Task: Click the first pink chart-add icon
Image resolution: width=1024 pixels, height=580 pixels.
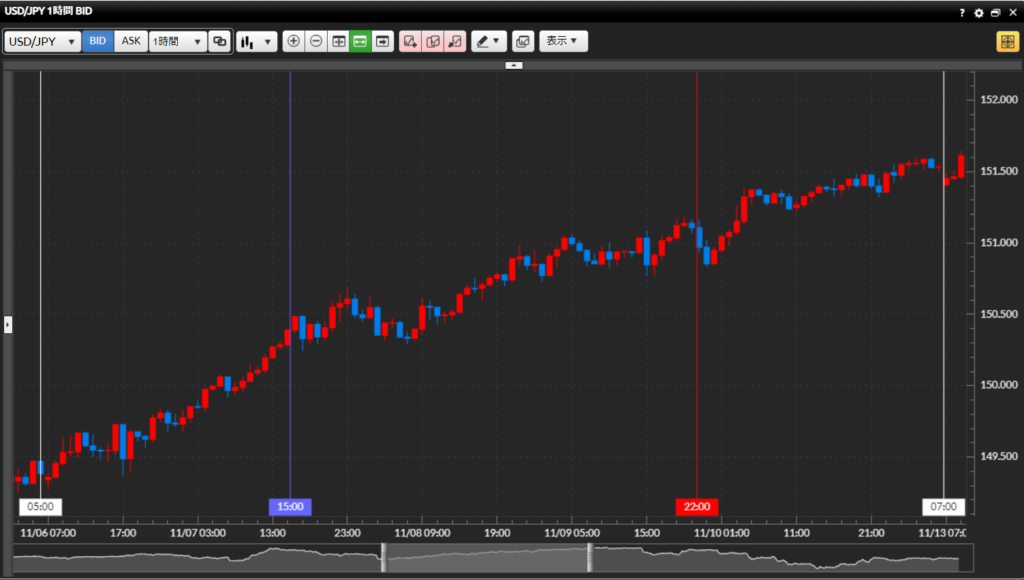Action: coord(410,42)
